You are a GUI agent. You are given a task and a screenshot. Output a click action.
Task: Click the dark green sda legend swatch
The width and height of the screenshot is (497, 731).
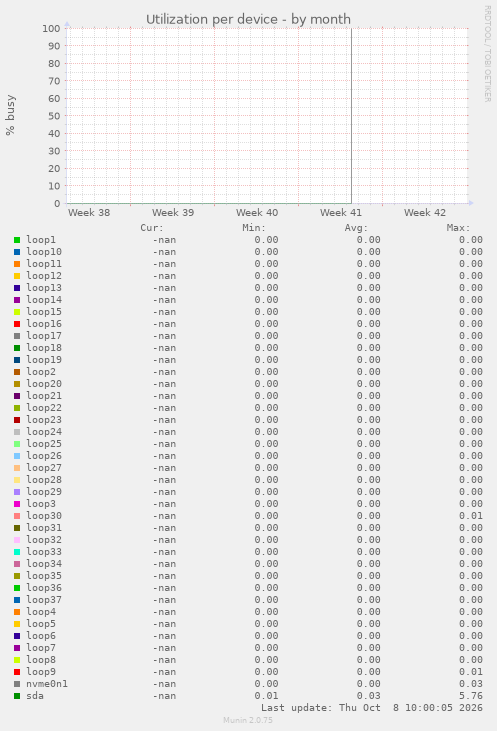tap(17, 696)
